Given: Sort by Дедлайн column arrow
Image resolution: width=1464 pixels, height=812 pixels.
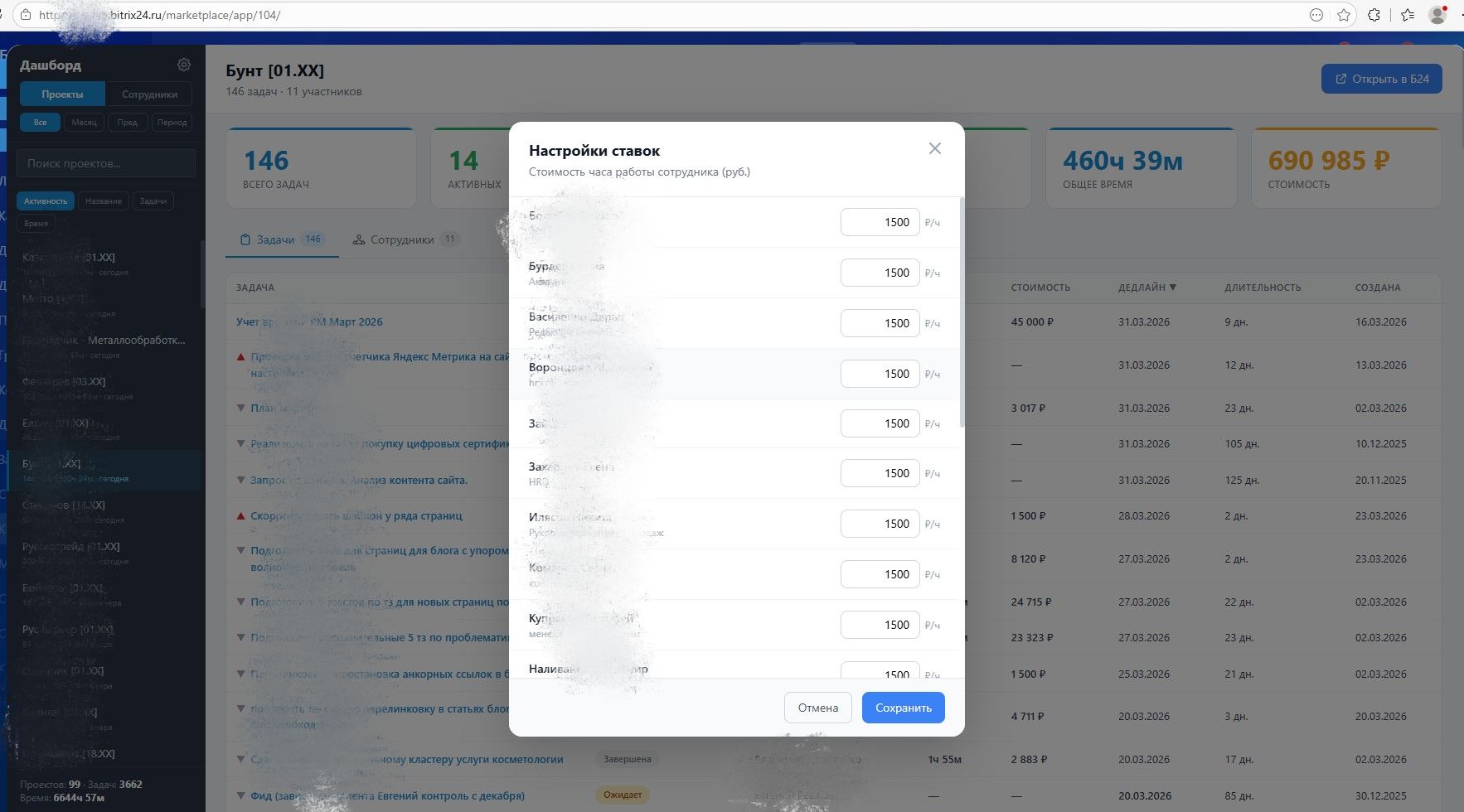Looking at the screenshot, I should tap(1172, 288).
